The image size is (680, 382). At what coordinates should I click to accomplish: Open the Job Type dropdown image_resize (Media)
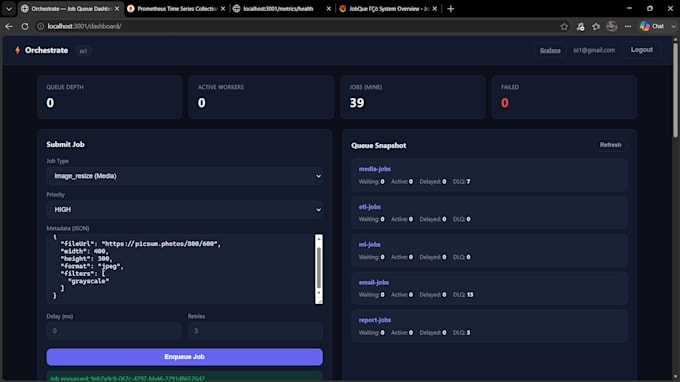184,176
